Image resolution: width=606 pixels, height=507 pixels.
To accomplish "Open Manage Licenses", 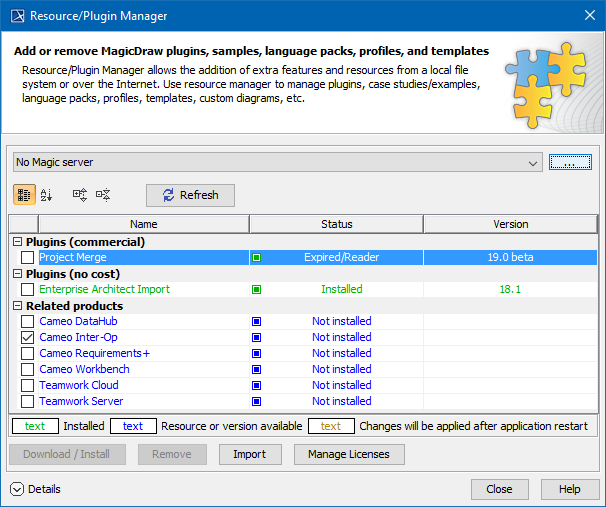I will [x=349, y=454].
